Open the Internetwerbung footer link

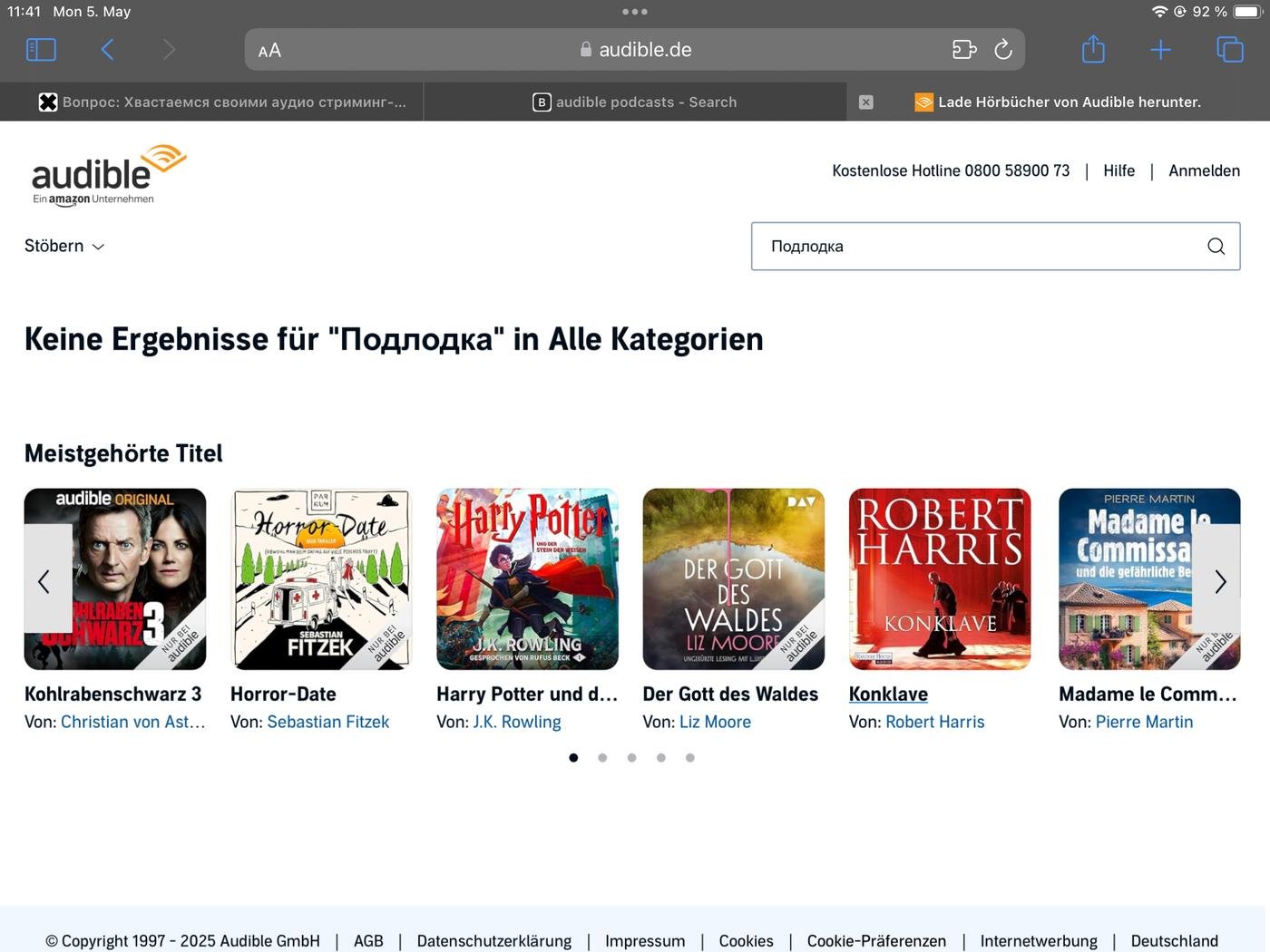point(1039,941)
